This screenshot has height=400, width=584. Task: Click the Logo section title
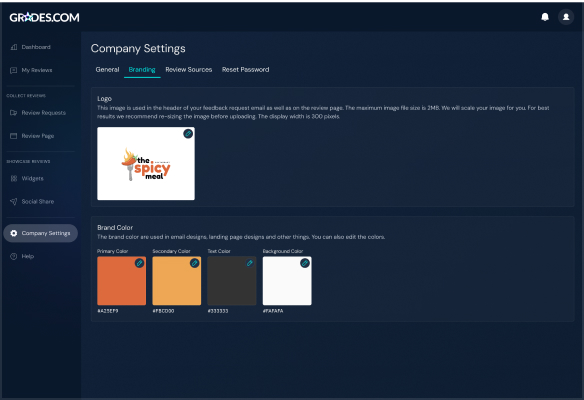[x=104, y=99]
